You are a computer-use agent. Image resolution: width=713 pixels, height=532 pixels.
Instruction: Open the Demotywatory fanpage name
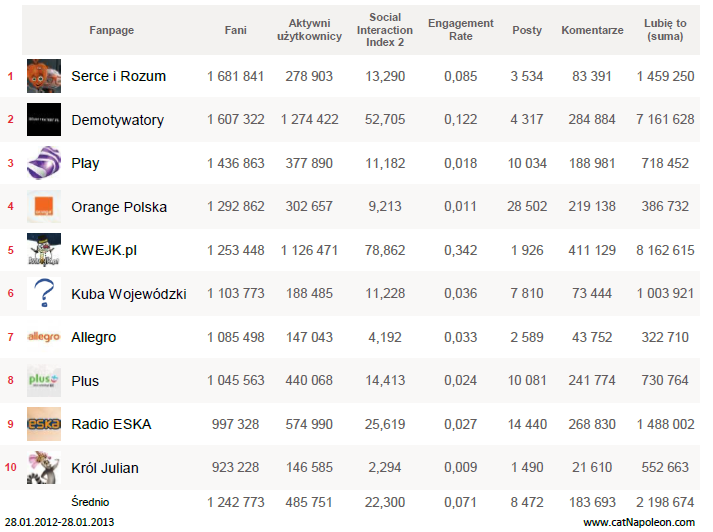(117, 120)
